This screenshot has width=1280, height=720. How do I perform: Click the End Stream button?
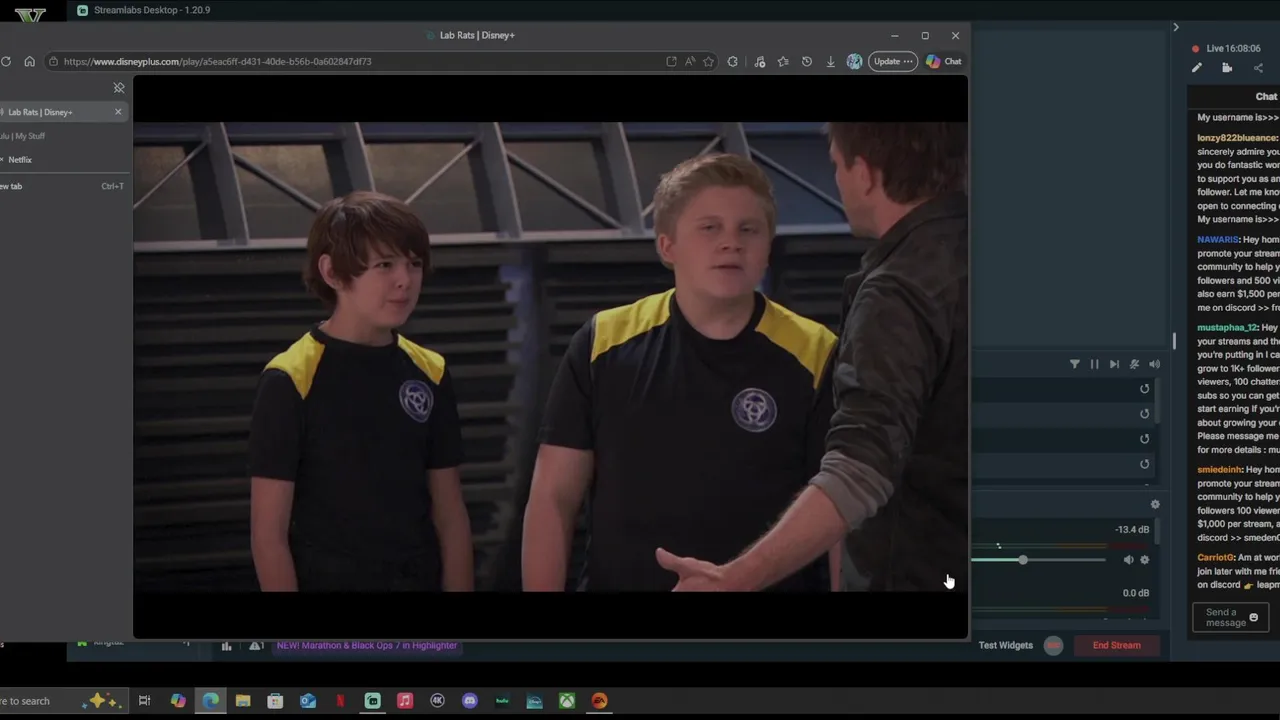point(1117,646)
